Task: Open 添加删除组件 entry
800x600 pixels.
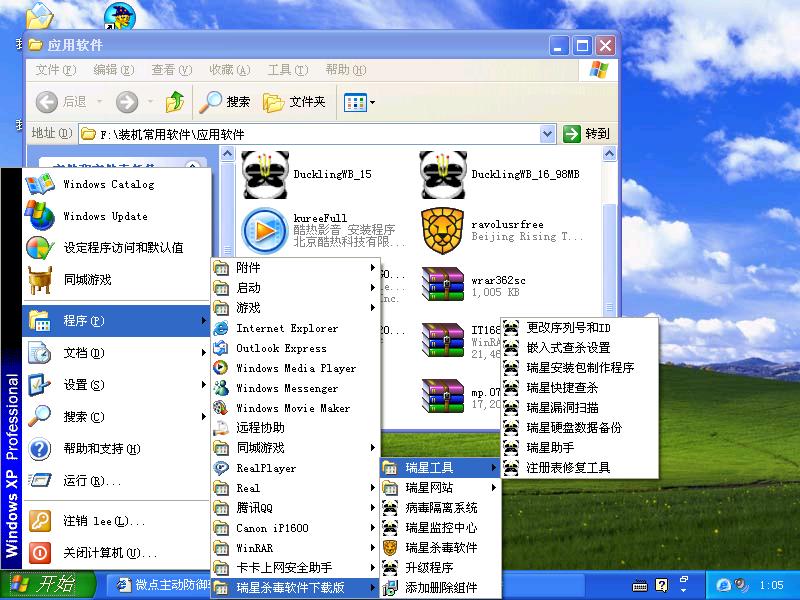Action: tap(441, 587)
